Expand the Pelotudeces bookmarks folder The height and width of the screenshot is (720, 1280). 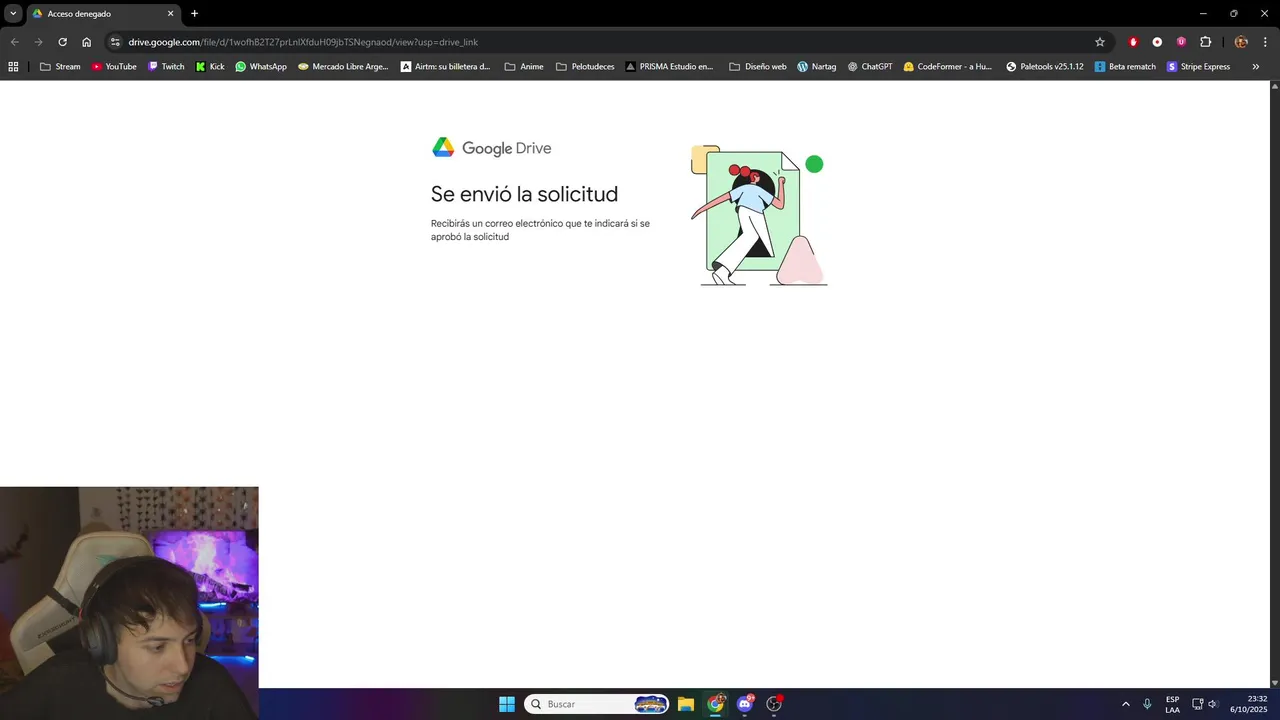[585, 66]
